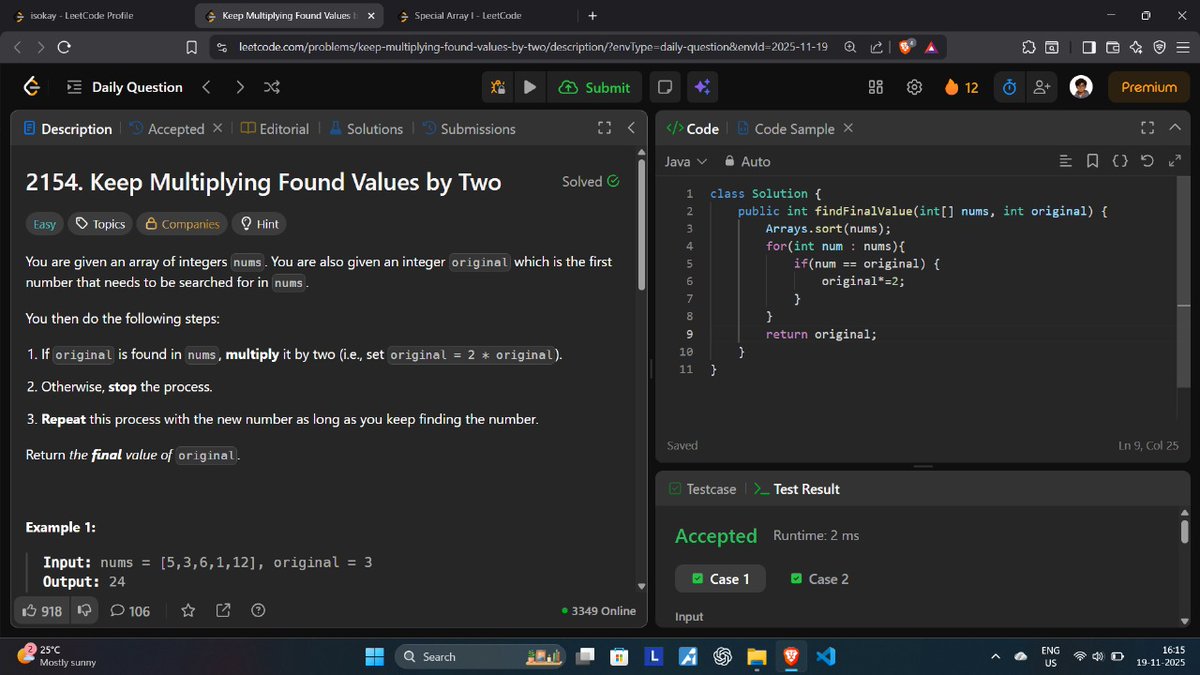Launch the AI assistant sparkle icon
Viewport: 1200px width, 675px height.
(x=702, y=87)
